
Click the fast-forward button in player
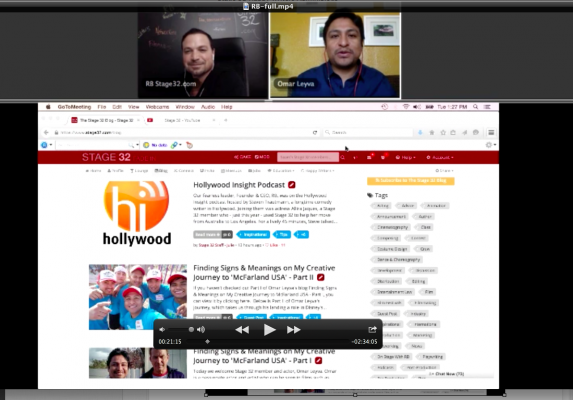pyautogui.click(x=293, y=330)
